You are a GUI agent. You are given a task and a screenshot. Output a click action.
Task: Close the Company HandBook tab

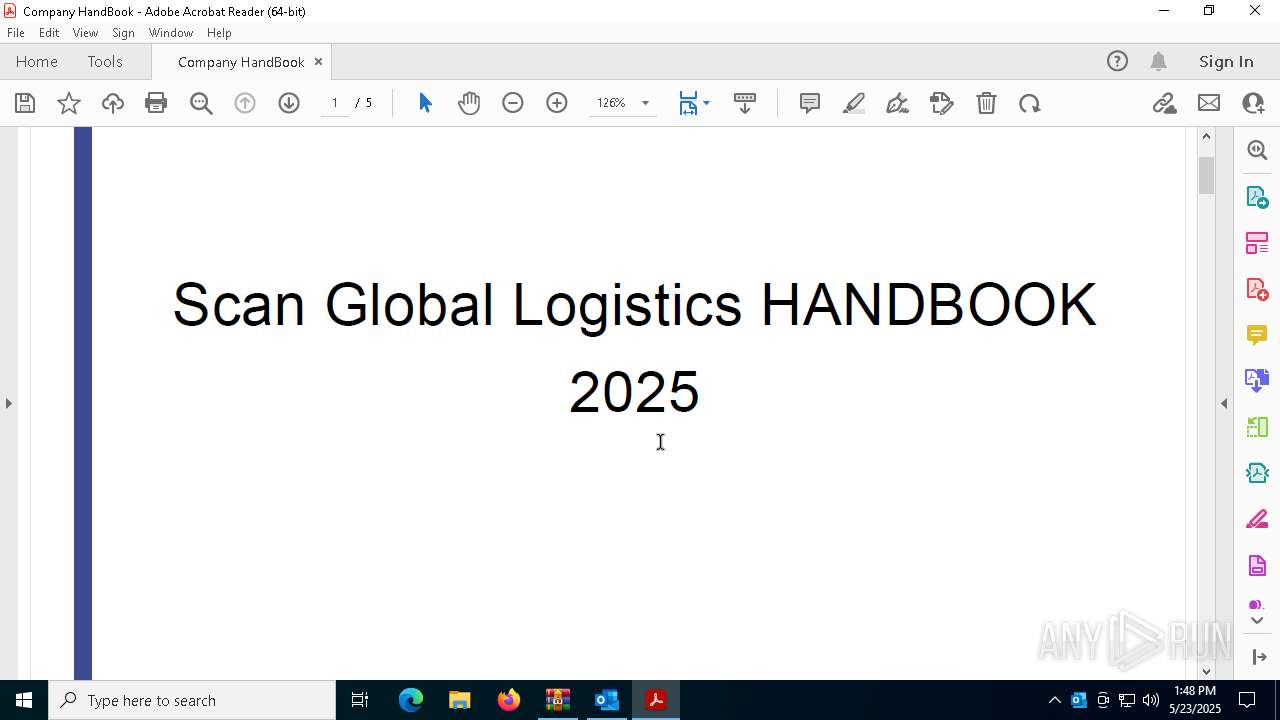318,61
